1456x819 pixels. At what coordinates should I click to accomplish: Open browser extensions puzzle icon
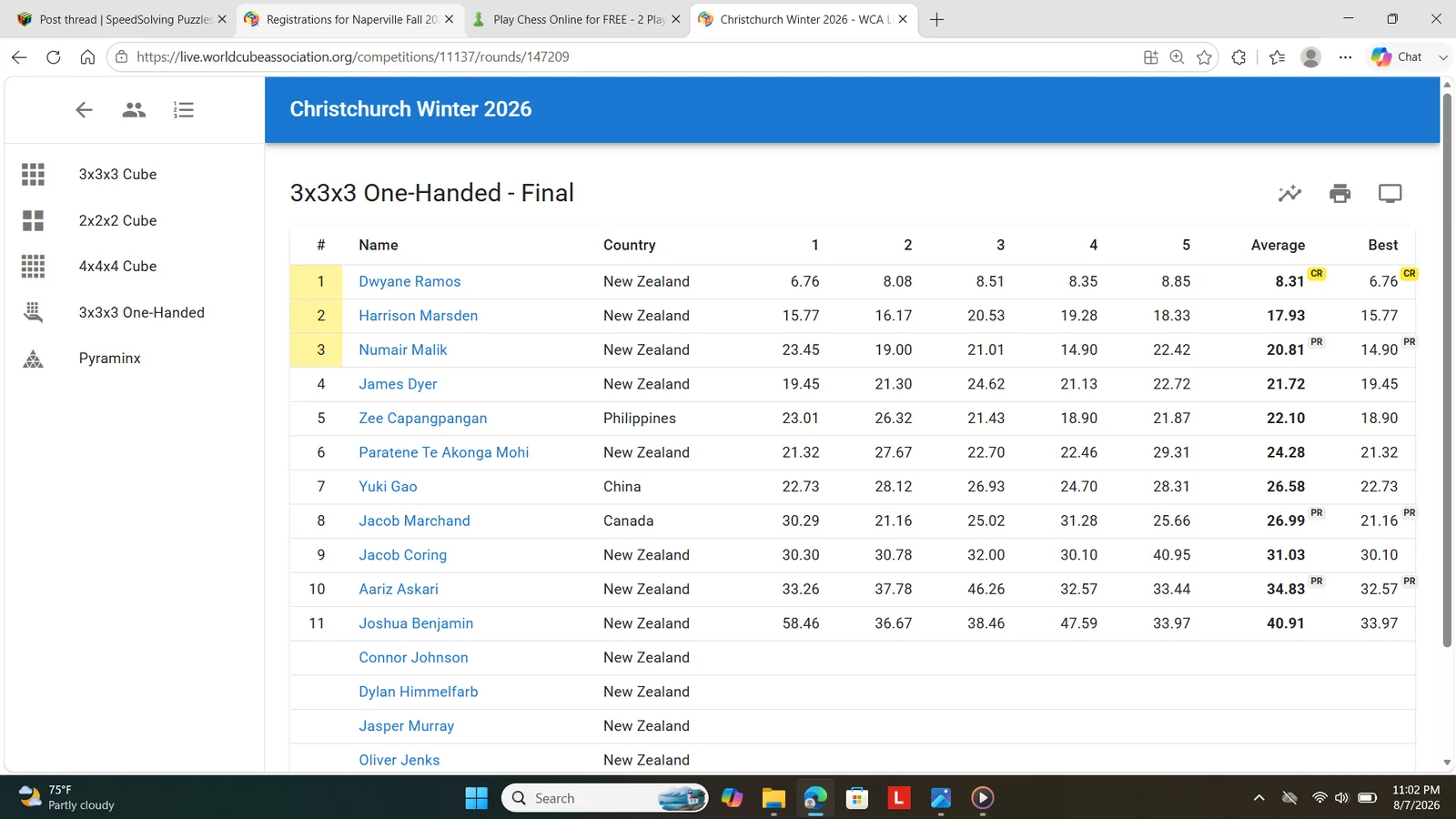[x=1239, y=57]
